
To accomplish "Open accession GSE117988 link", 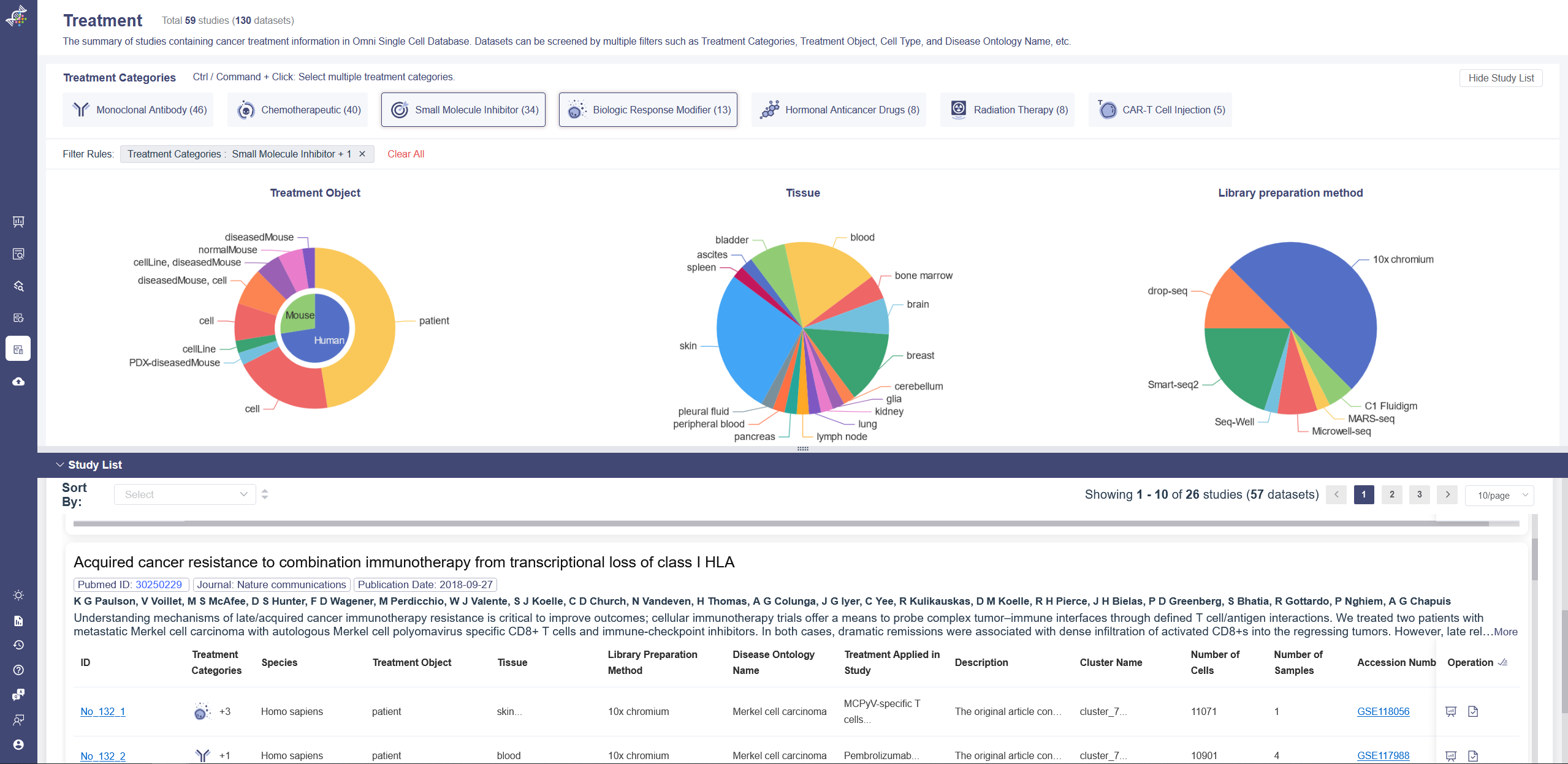I will click(x=1383, y=756).
